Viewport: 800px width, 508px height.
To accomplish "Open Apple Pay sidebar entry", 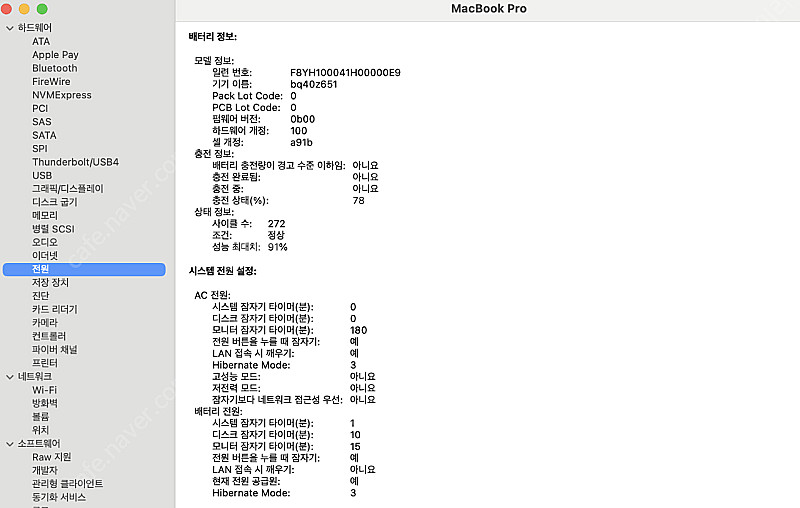I will (55, 55).
